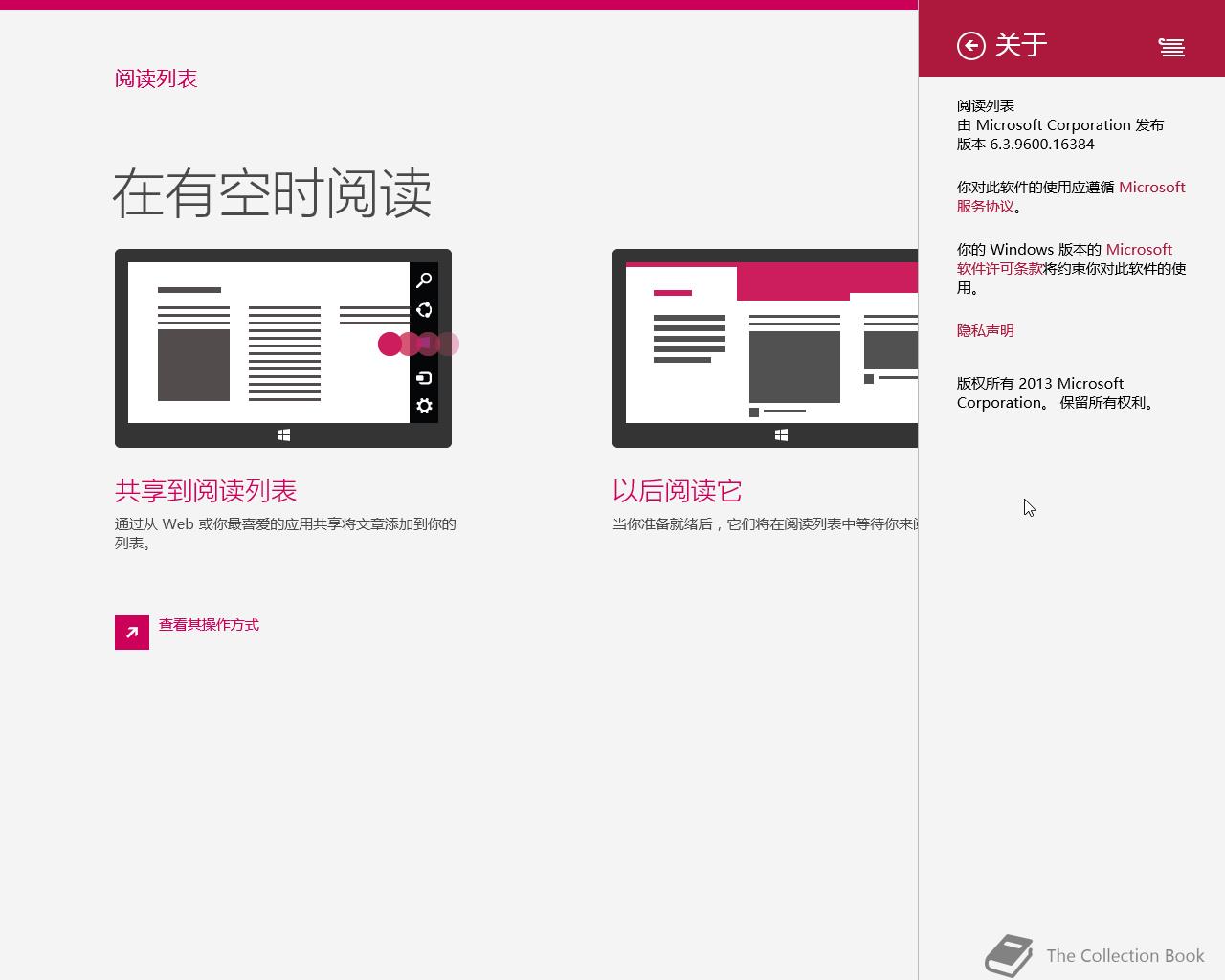Click the 阅读列表 app title at top left
The image size is (1225, 980).
tap(156, 78)
